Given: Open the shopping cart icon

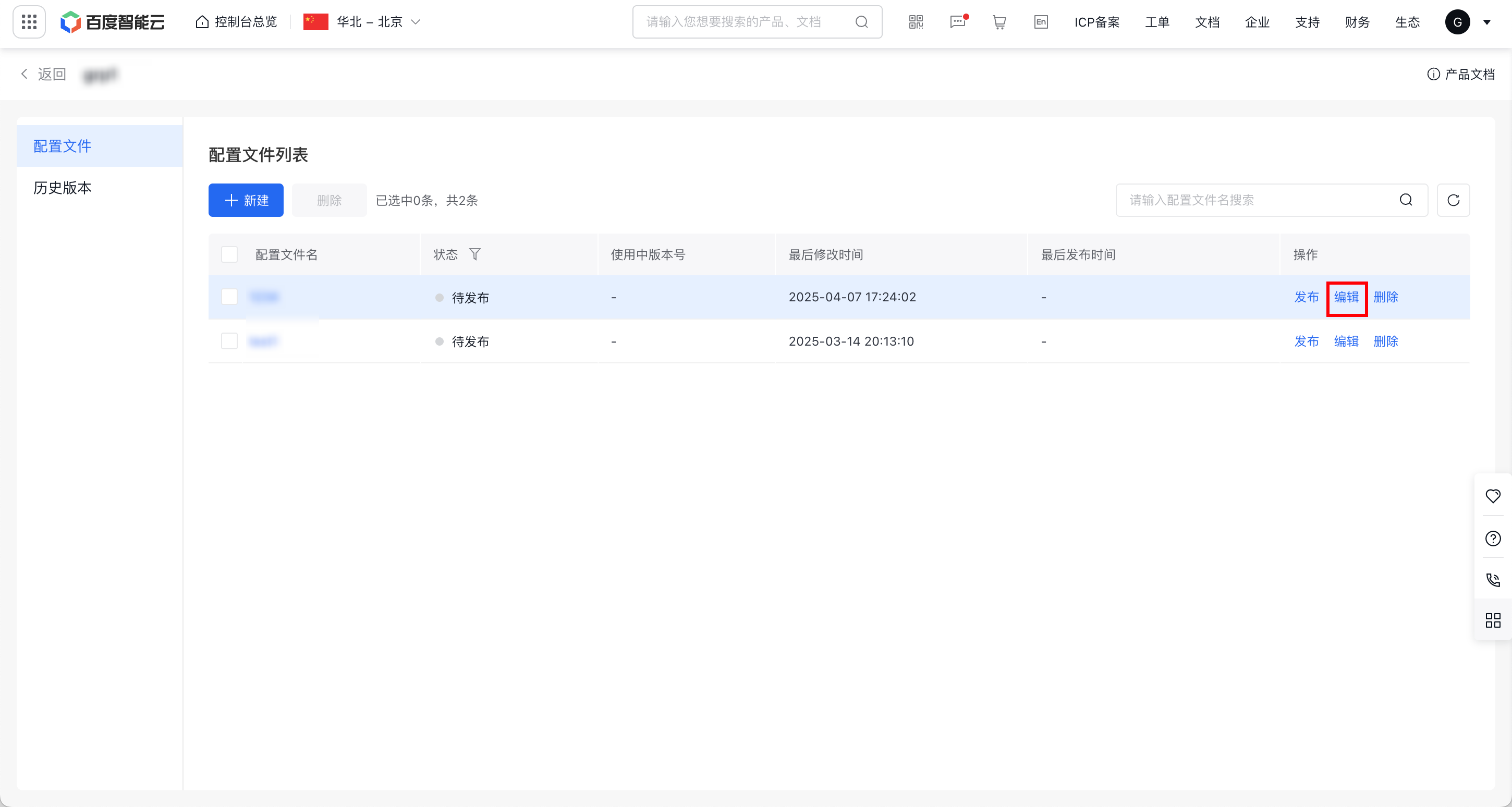Looking at the screenshot, I should coord(999,22).
